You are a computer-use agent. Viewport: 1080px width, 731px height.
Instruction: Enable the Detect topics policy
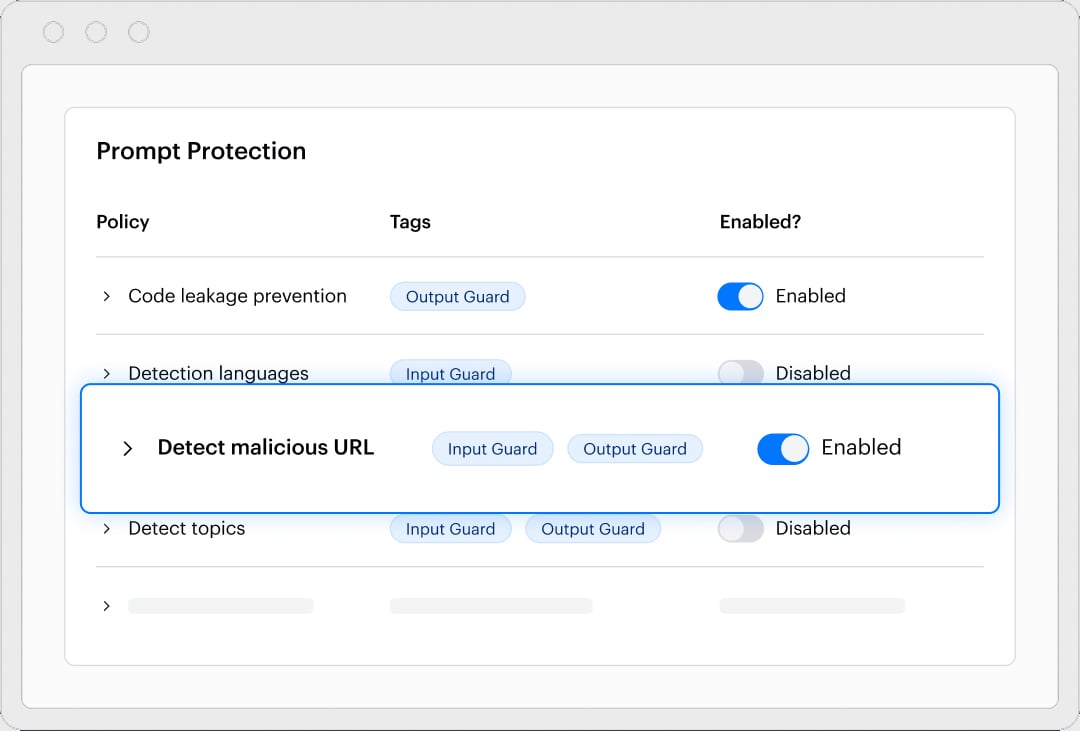click(740, 528)
